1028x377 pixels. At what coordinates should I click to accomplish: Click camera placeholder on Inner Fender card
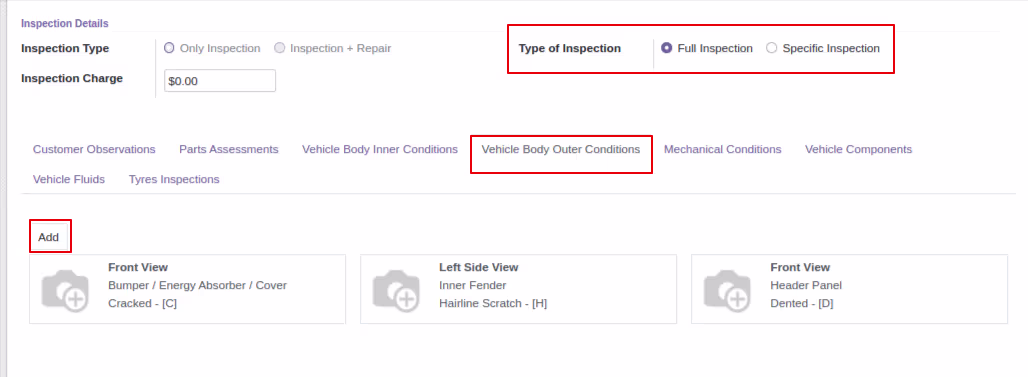click(397, 290)
